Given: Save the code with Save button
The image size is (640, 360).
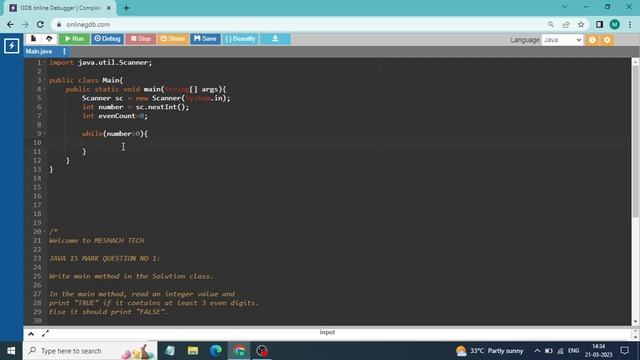Looking at the screenshot, I should click(205, 39).
